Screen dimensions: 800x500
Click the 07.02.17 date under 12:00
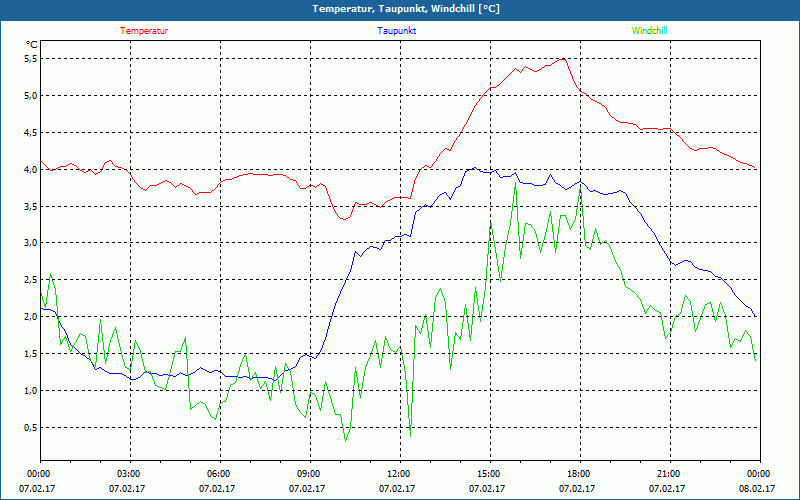pos(396,489)
